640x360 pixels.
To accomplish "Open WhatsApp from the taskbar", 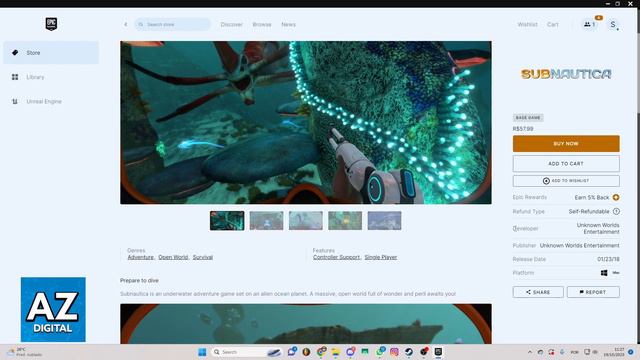I will (x=380, y=351).
